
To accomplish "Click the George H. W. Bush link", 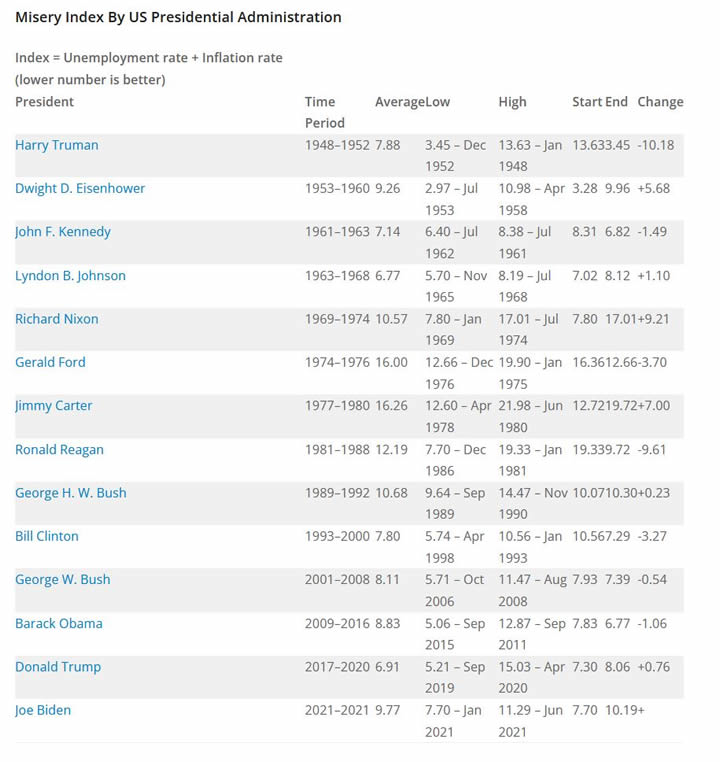I will point(71,493).
